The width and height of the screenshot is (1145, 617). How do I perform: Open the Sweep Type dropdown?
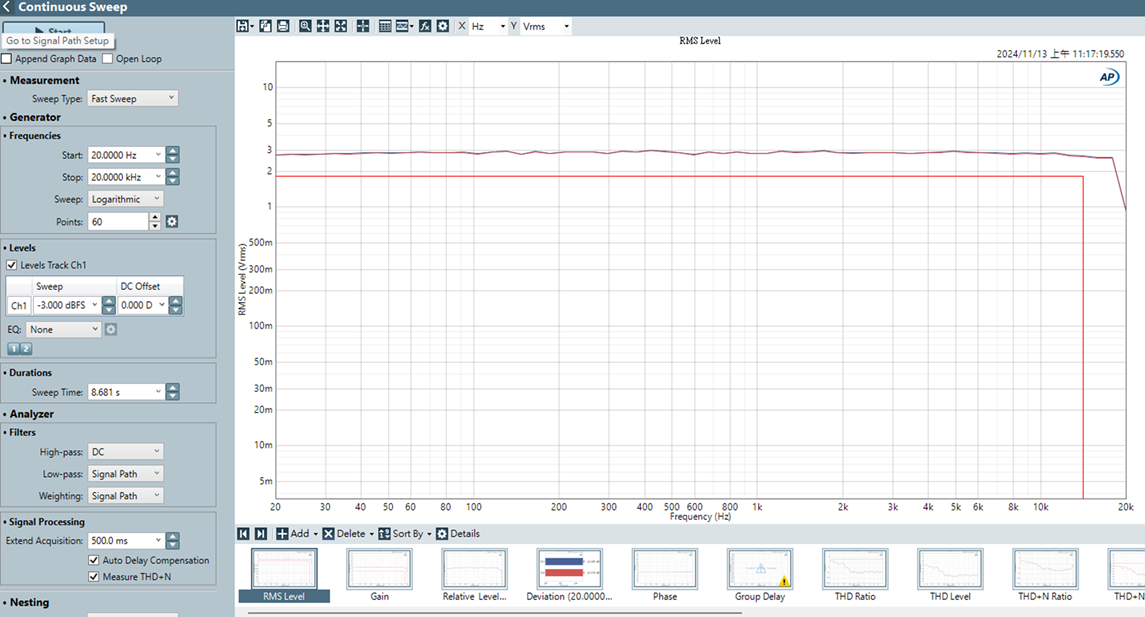pos(132,98)
